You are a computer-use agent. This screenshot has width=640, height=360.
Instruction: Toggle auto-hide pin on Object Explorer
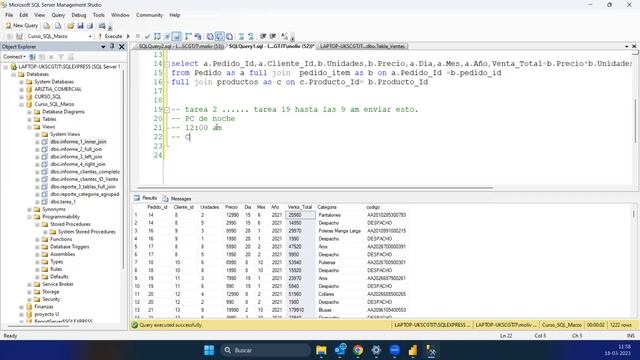pyautogui.click(x=112, y=47)
